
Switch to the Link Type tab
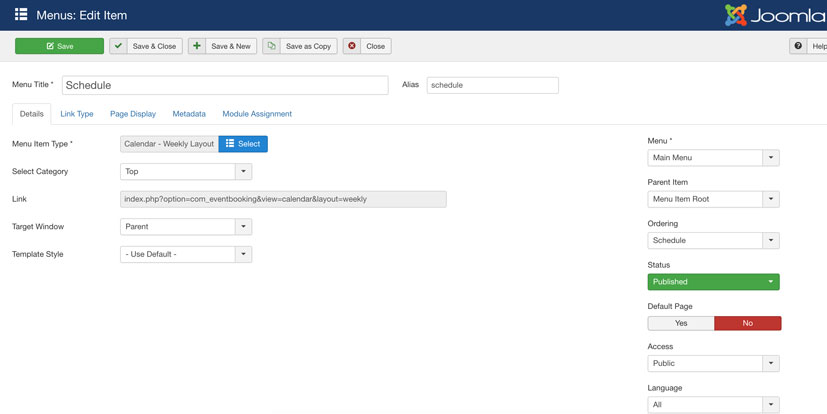point(77,114)
